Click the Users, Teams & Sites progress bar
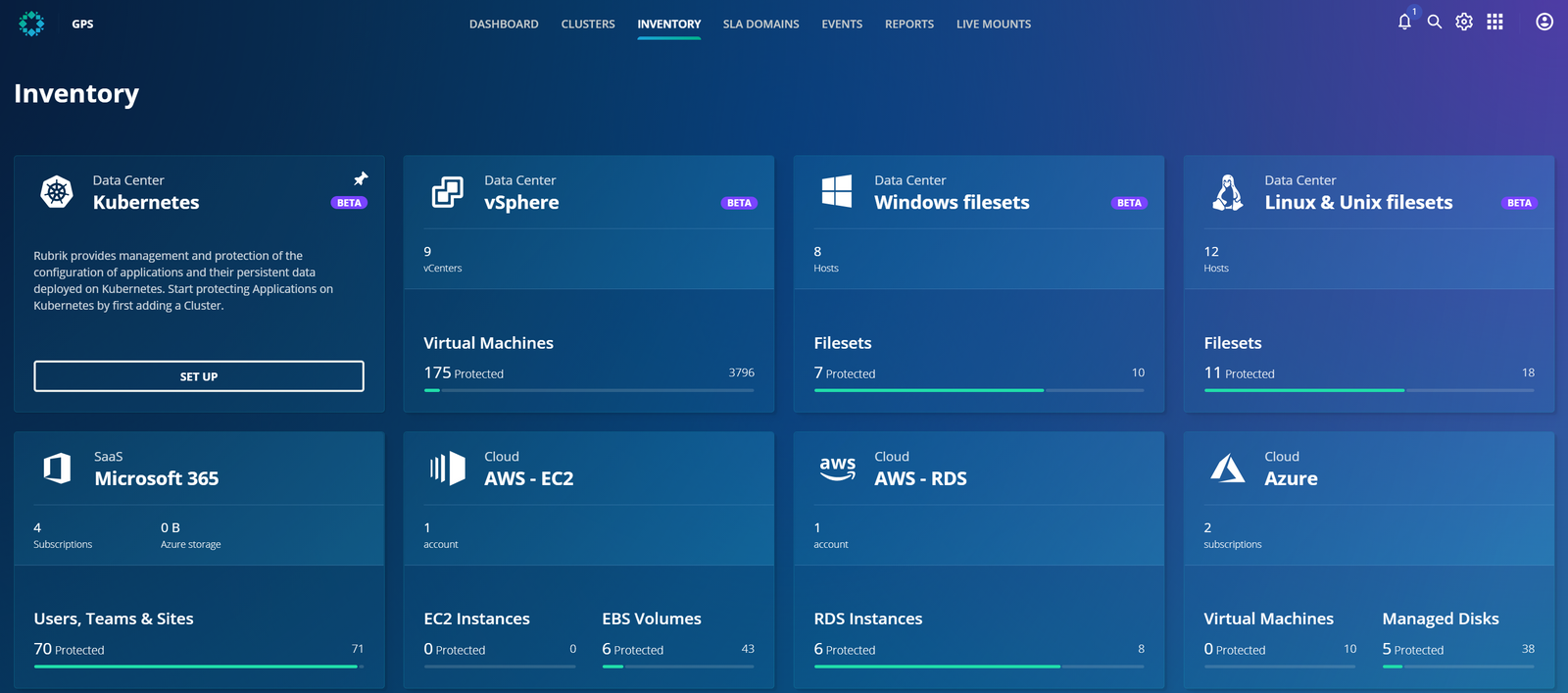 [x=199, y=667]
